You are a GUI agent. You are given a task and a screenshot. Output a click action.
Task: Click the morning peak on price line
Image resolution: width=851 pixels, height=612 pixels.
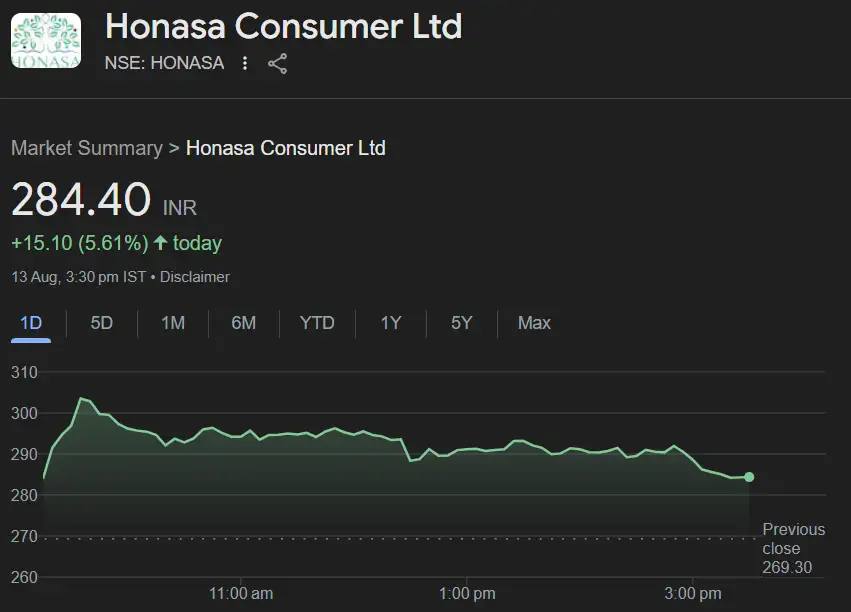pyautogui.click(x=82, y=398)
